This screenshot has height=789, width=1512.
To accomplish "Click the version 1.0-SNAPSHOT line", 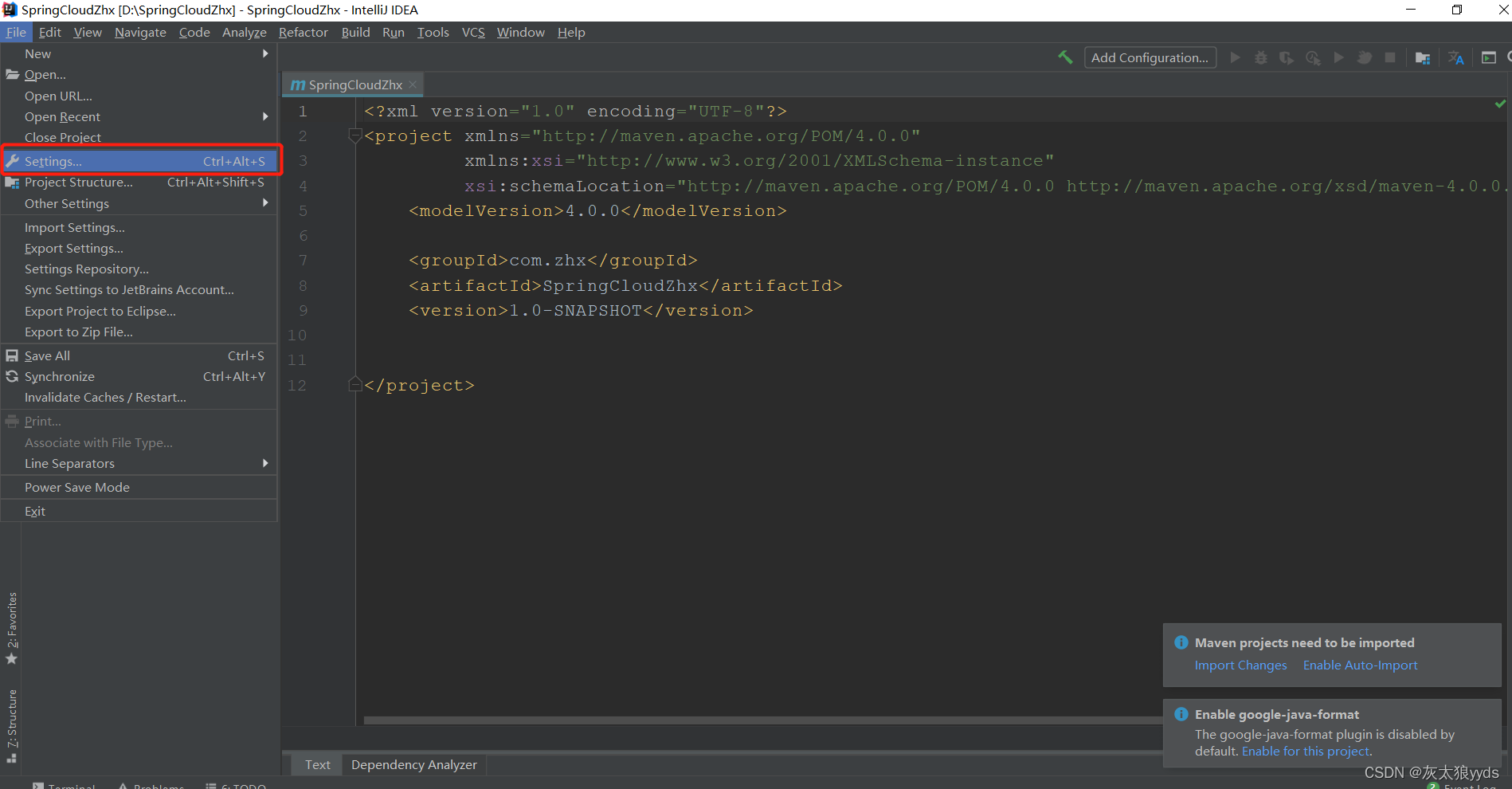I will pyautogui.click(x=581, y=311).
